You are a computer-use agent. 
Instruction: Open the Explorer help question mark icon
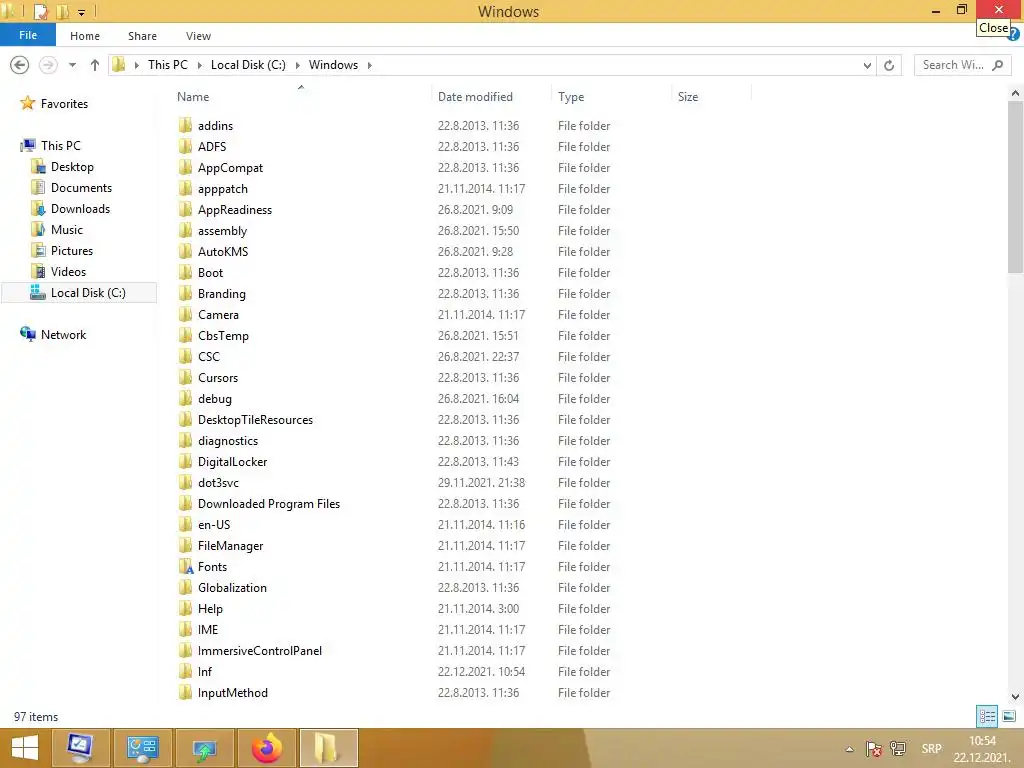coord(1014,34)
